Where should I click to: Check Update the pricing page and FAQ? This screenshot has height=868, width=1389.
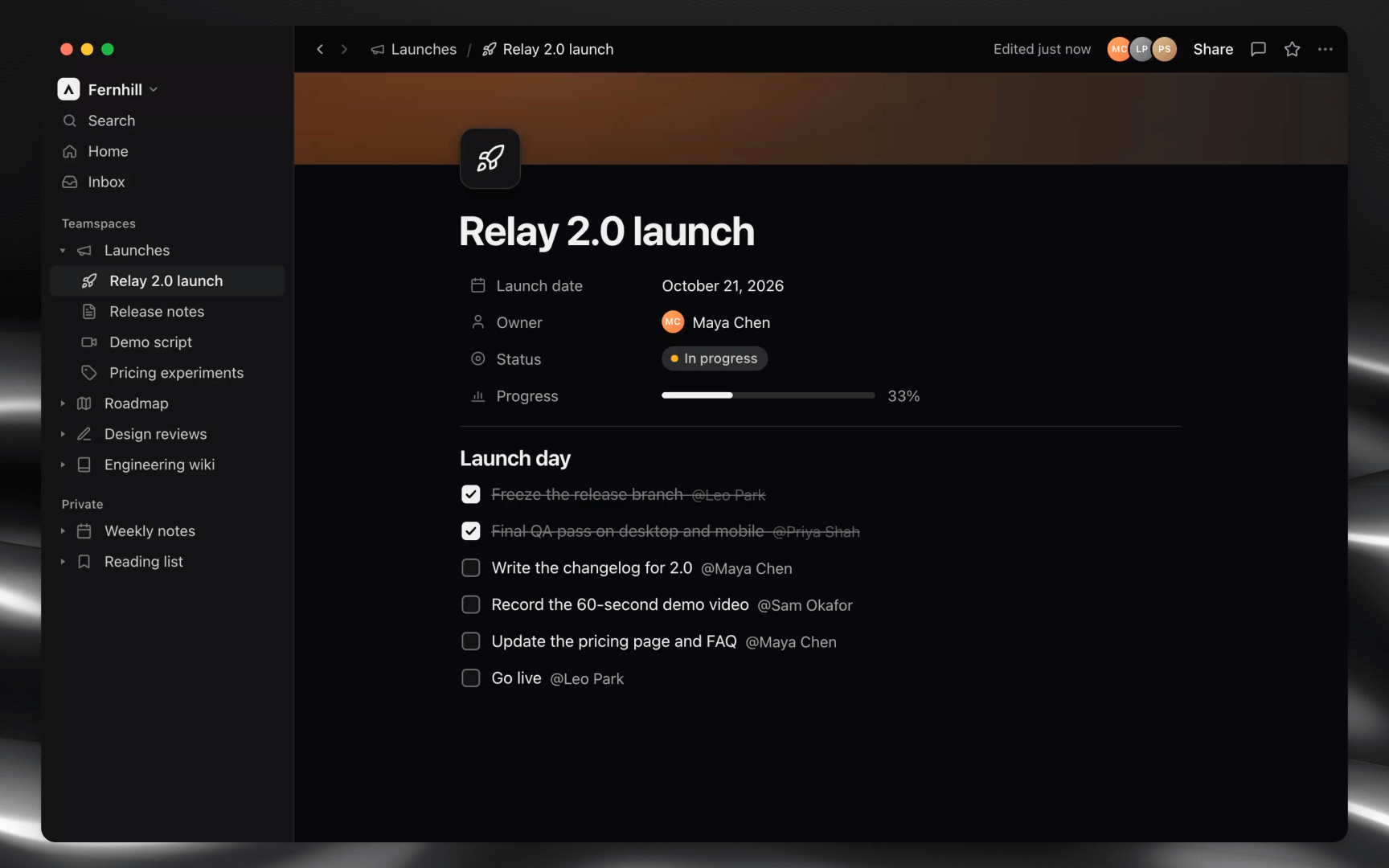(x=471, y=641)
